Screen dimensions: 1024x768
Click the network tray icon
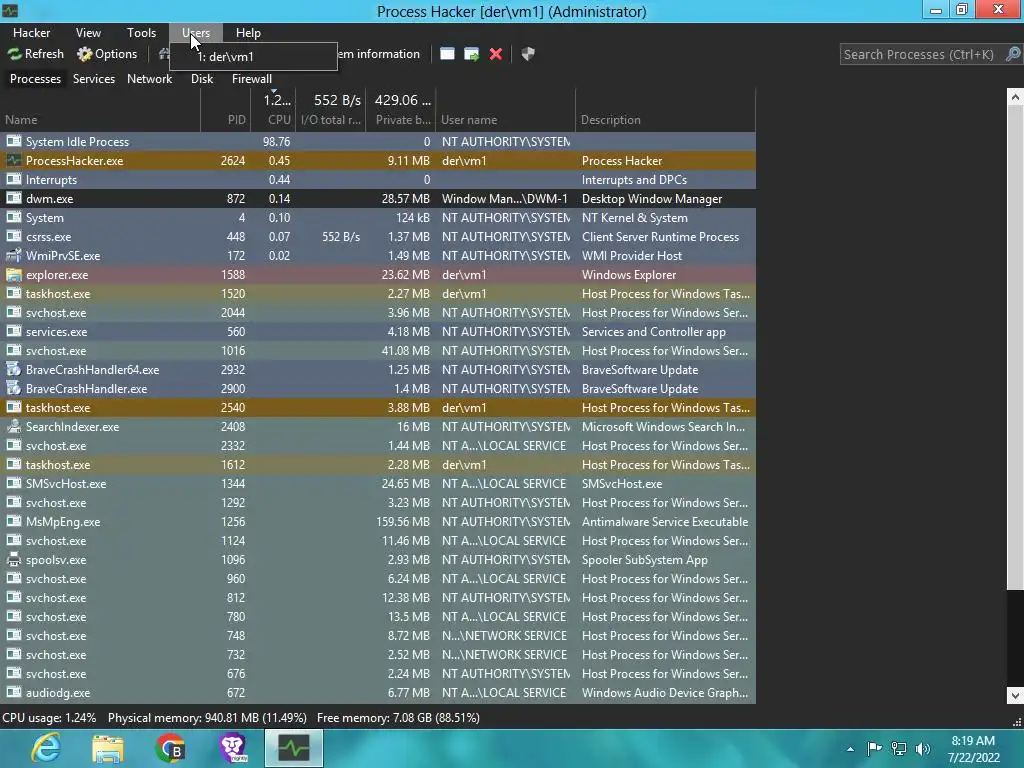[899, 749]
